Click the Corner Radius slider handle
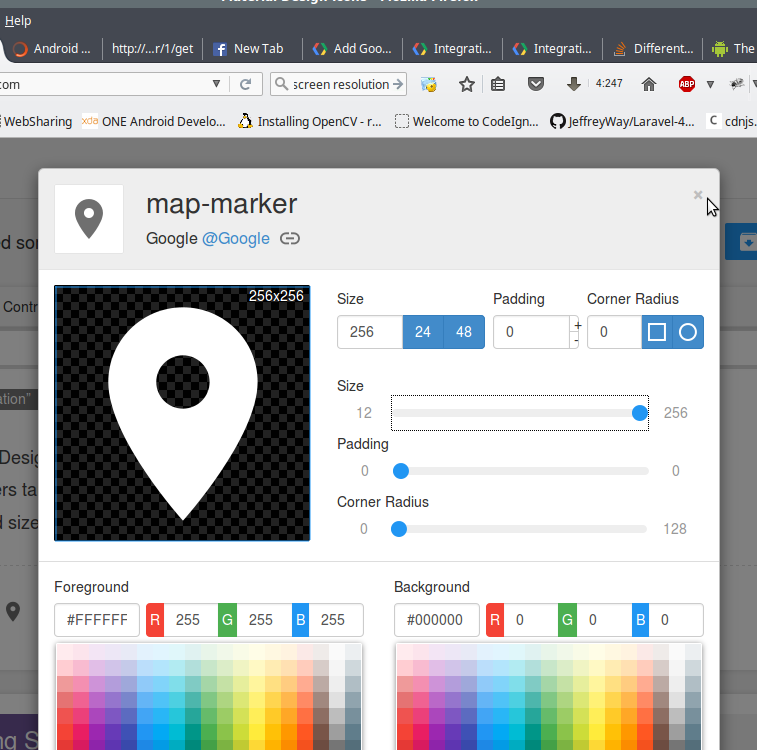Viewport: 757px width, 750px height. click(398, 529)
